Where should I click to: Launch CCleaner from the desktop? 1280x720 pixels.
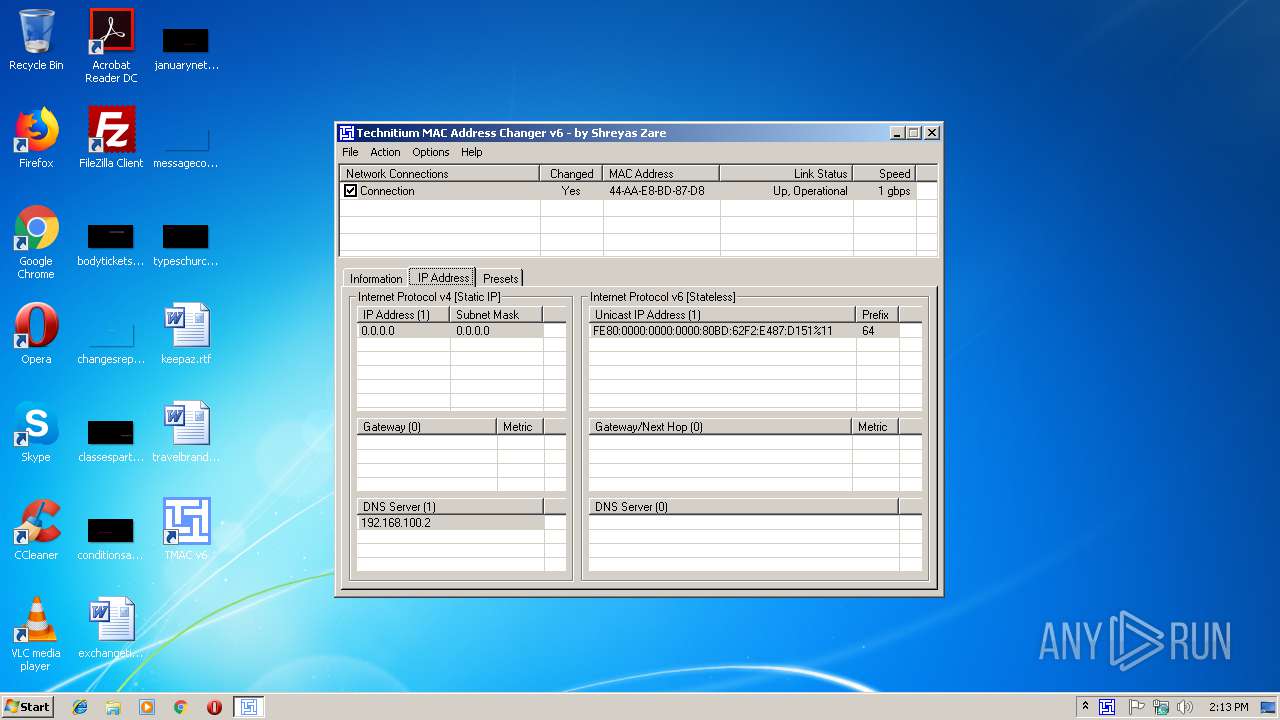pos(36,530)
